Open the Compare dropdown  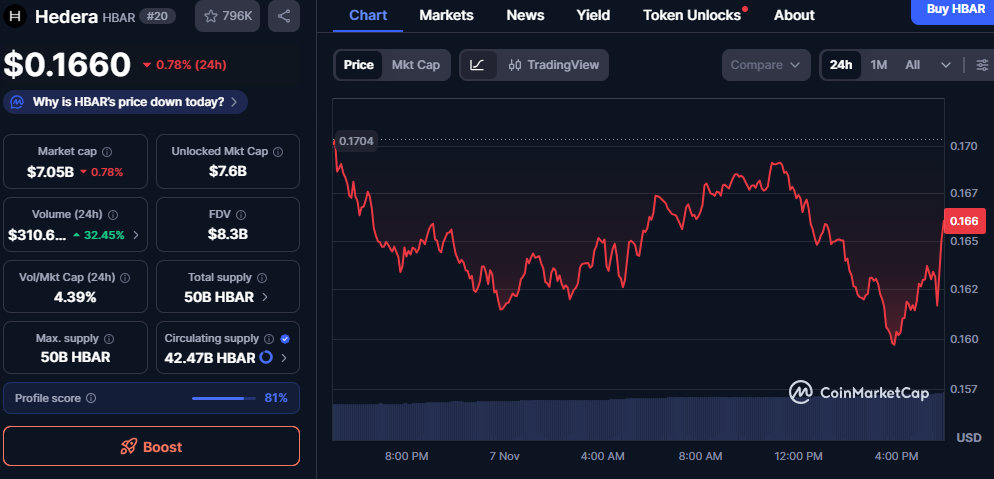[766, 65]
